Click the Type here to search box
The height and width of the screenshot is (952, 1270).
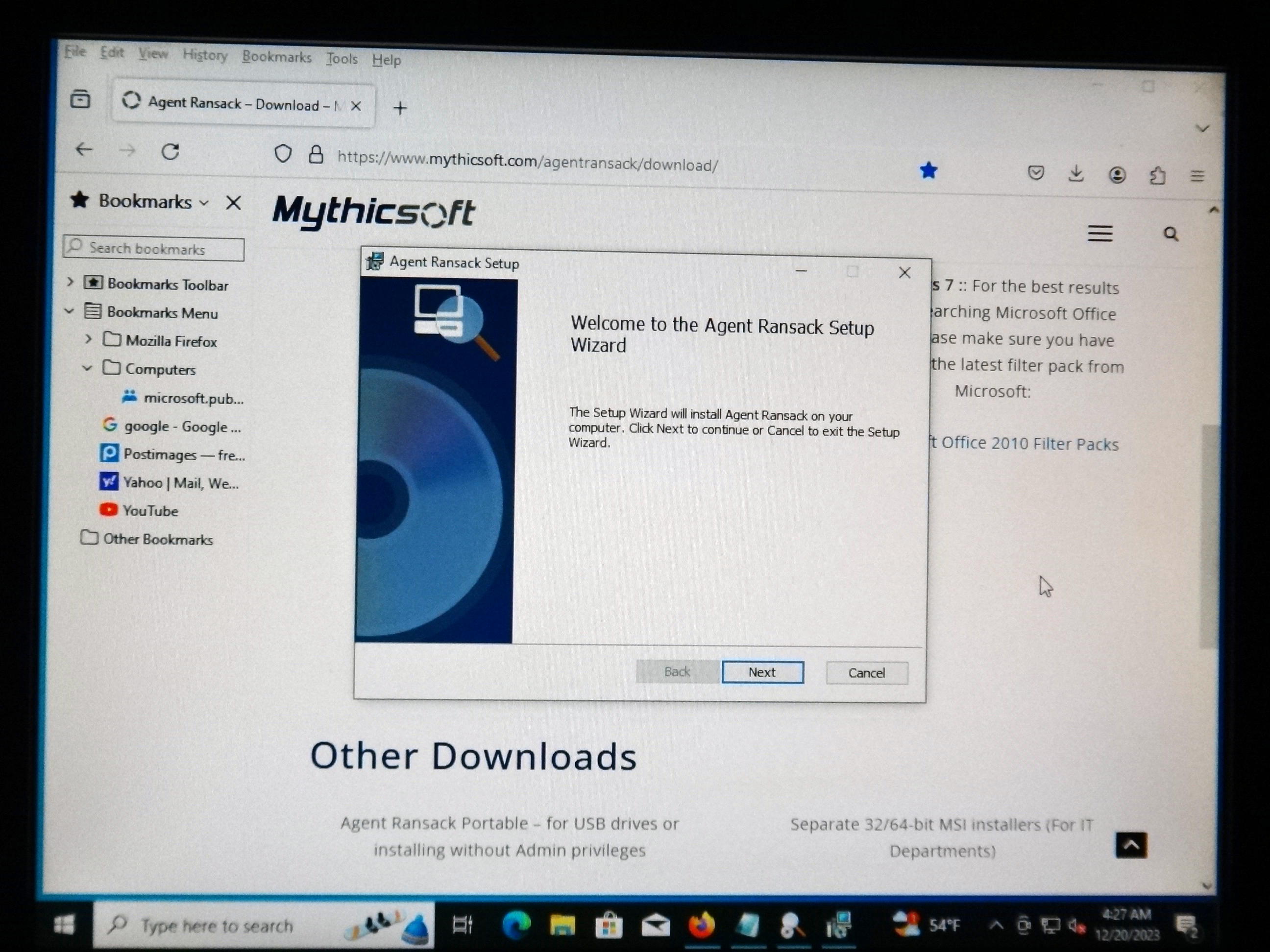[x=264, y=925]
